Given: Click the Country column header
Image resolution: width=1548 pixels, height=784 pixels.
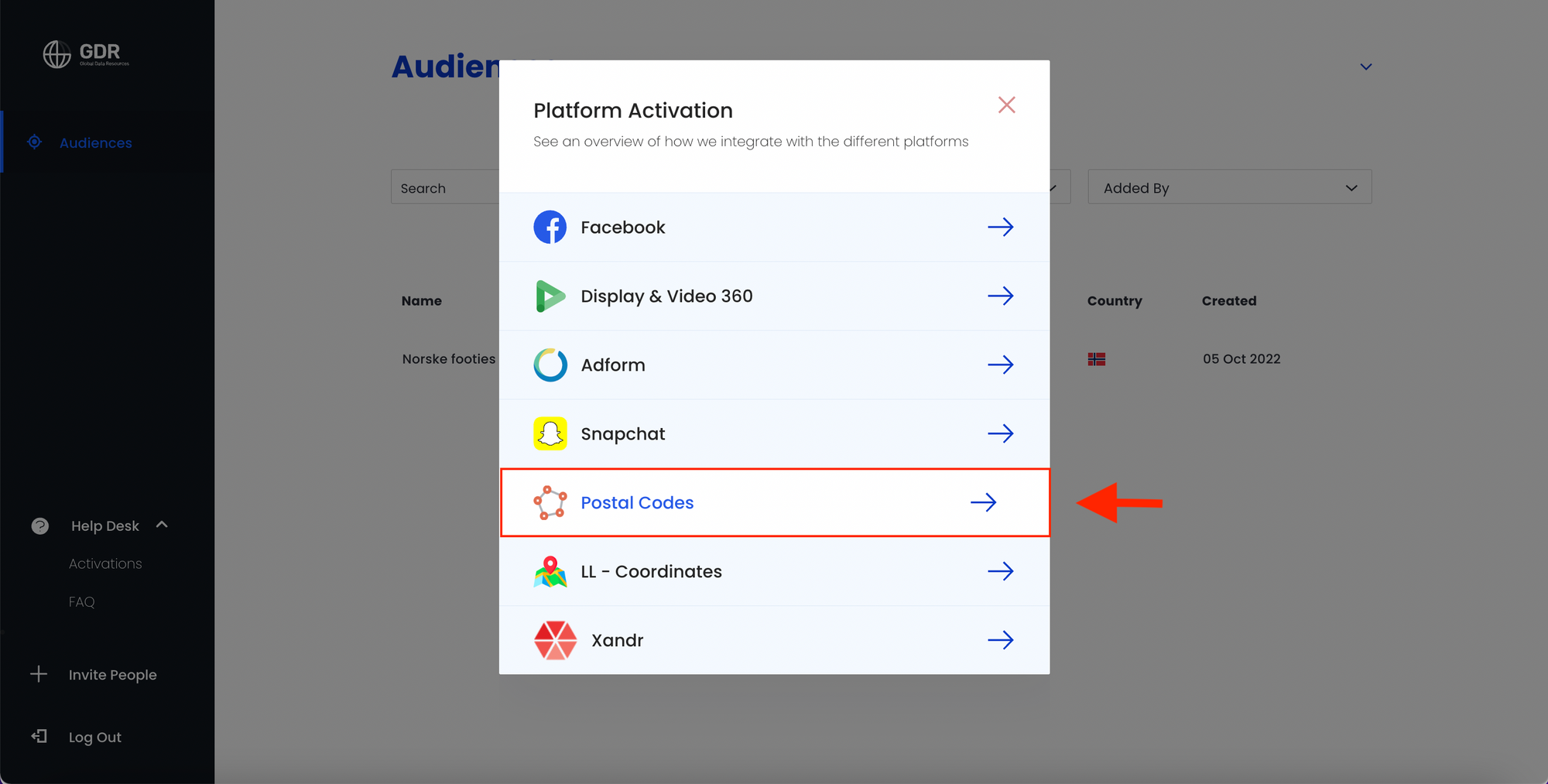Looking at the screenshot, I should click(x=1115, y=301).
